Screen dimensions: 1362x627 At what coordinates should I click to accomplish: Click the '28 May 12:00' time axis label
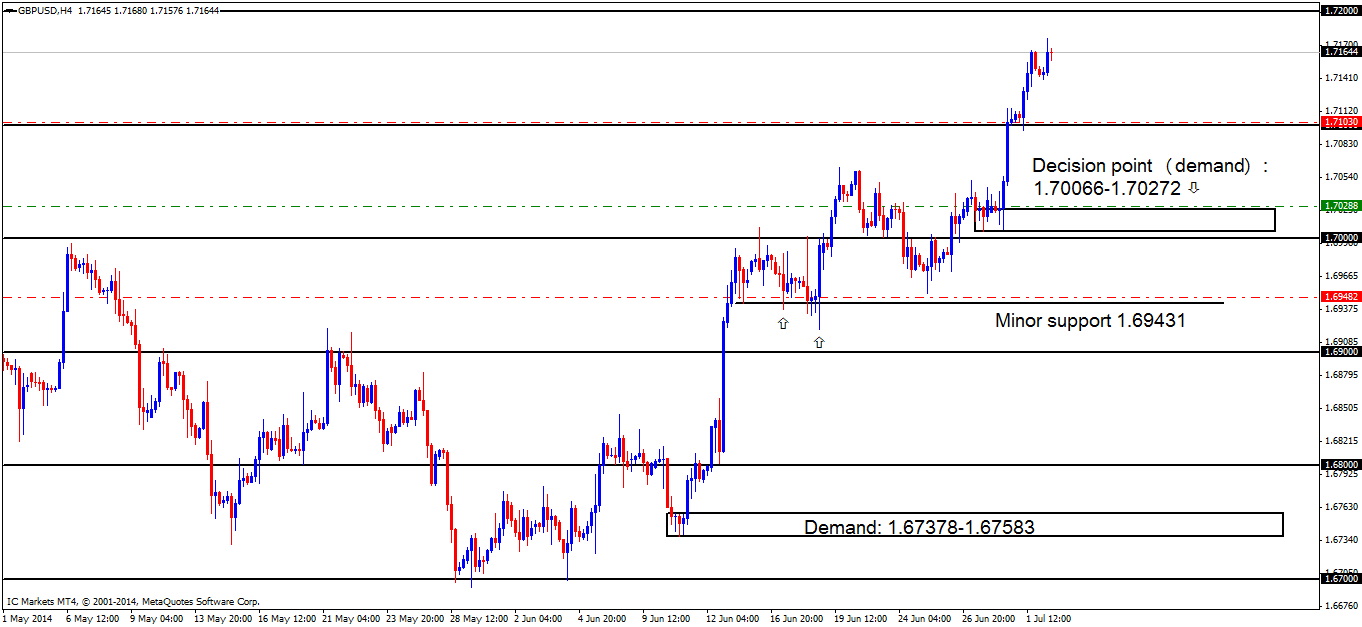pyautogui.click(x=480, y=618)
